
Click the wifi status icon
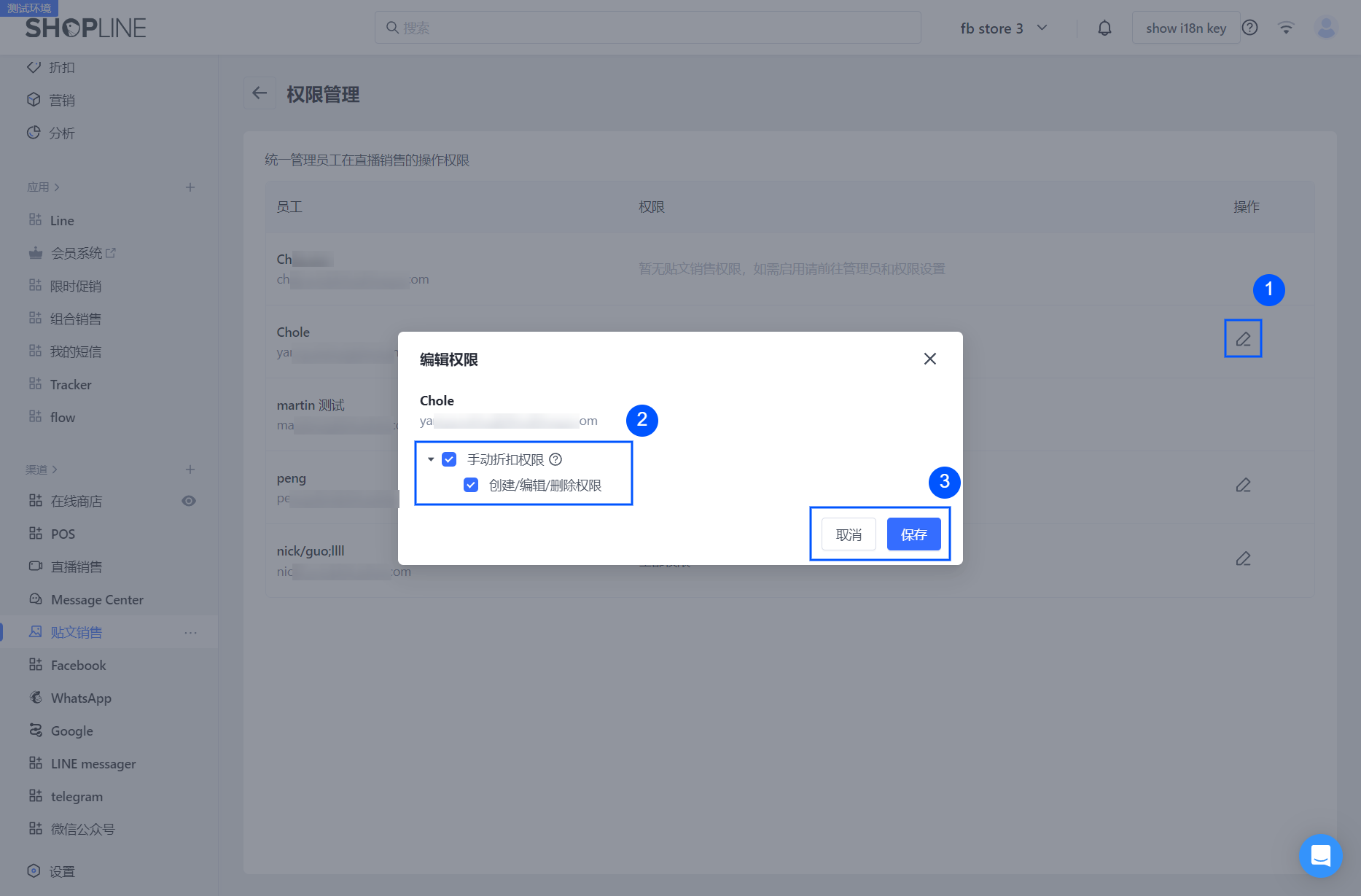1286,28
